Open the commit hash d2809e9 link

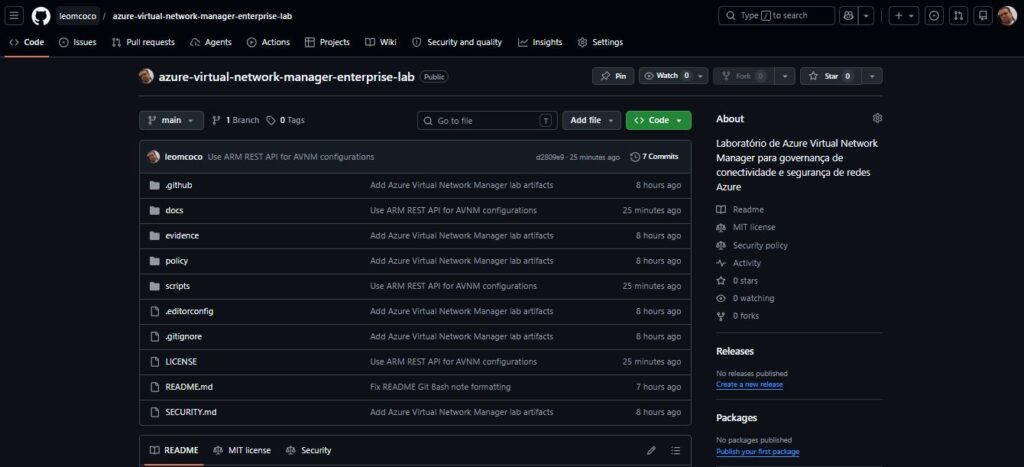pyautogui.click(x=550, y=157)
